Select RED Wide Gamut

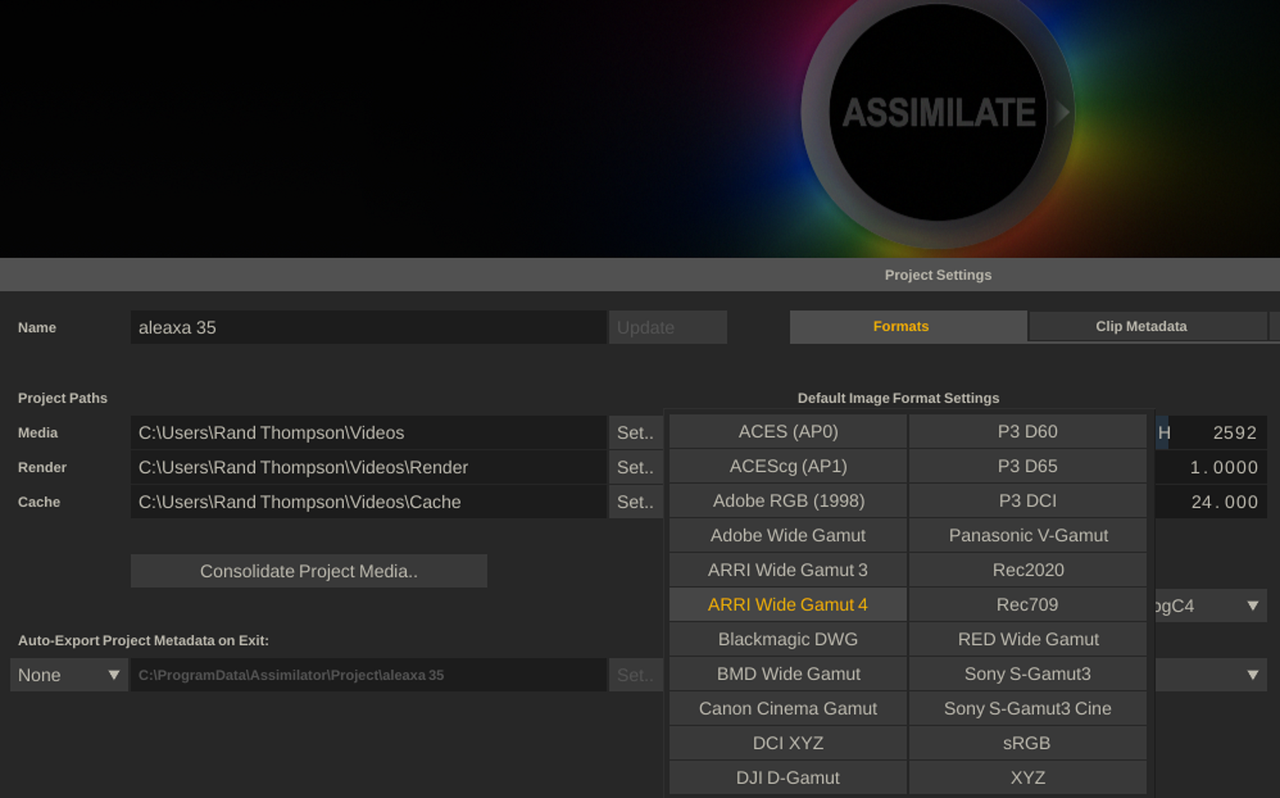(x=1027, y=639)
